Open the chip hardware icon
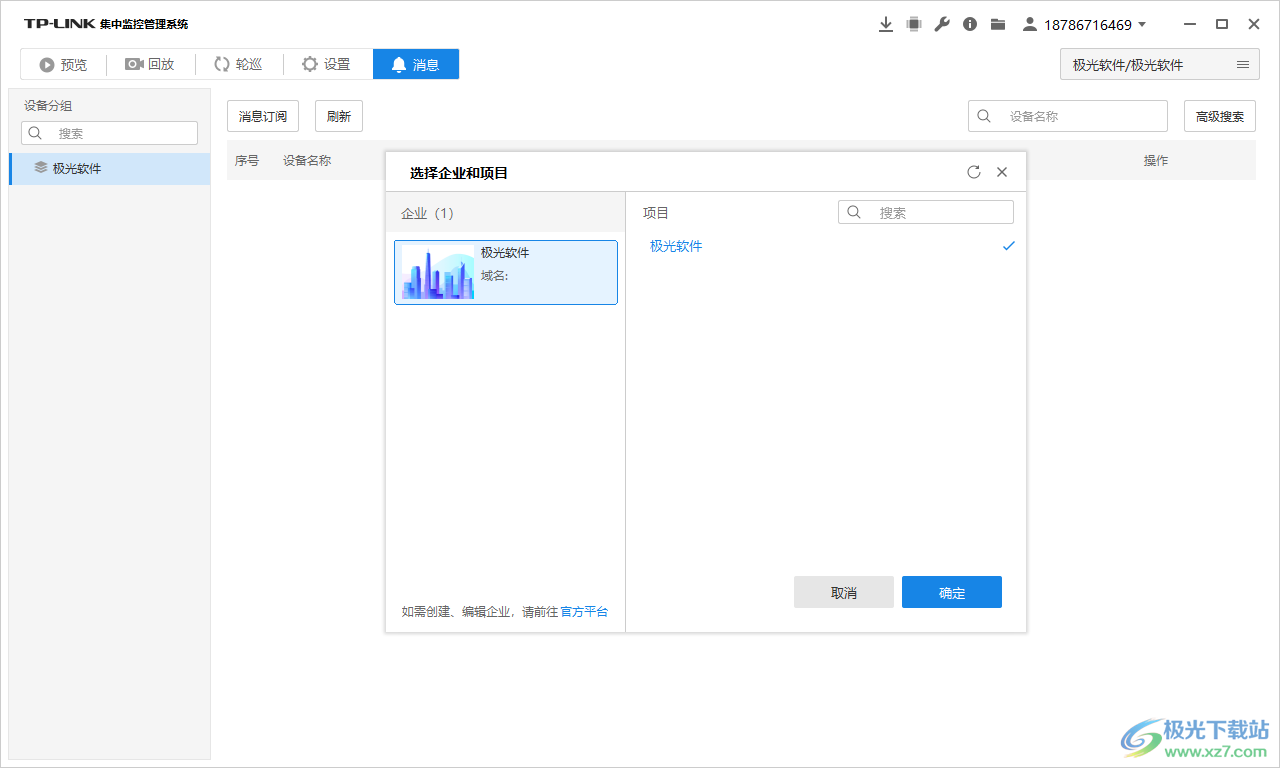 [913, 24]
